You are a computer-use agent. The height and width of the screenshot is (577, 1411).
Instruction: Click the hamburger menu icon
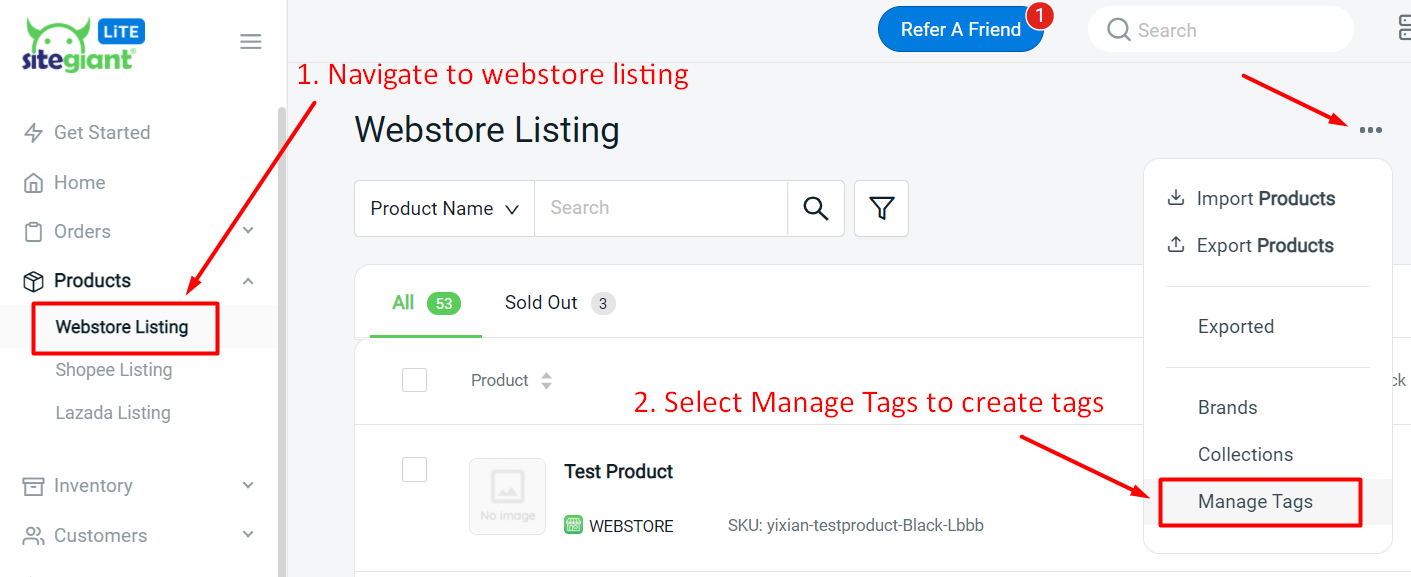tap(251, 41)
